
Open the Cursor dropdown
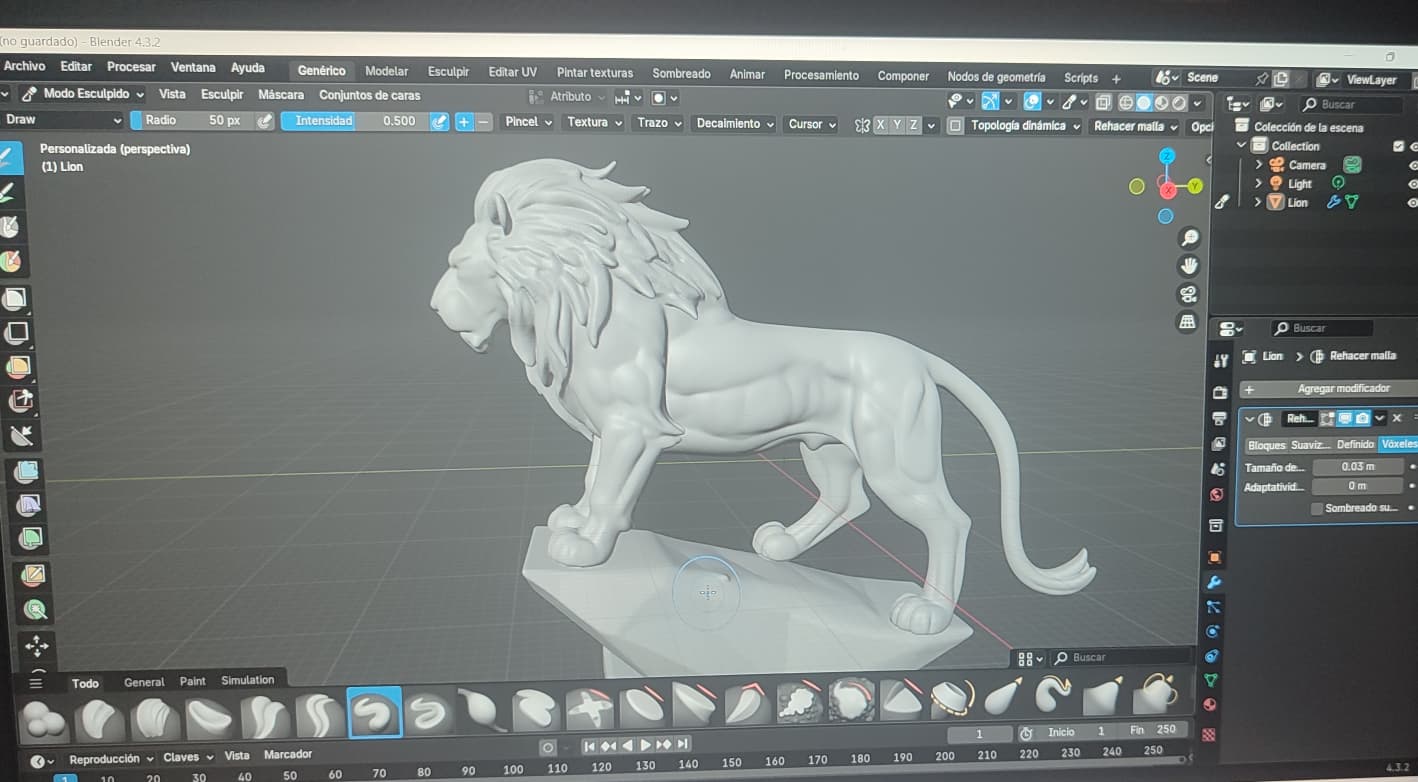[812, 124]
